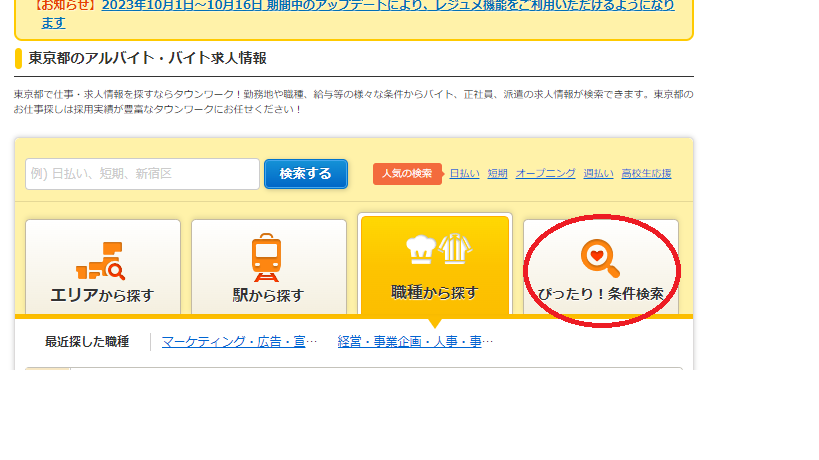Focus the keyword search input field
Image resolution: width=819 pixels, height=460 pixels.
(142, 174)
